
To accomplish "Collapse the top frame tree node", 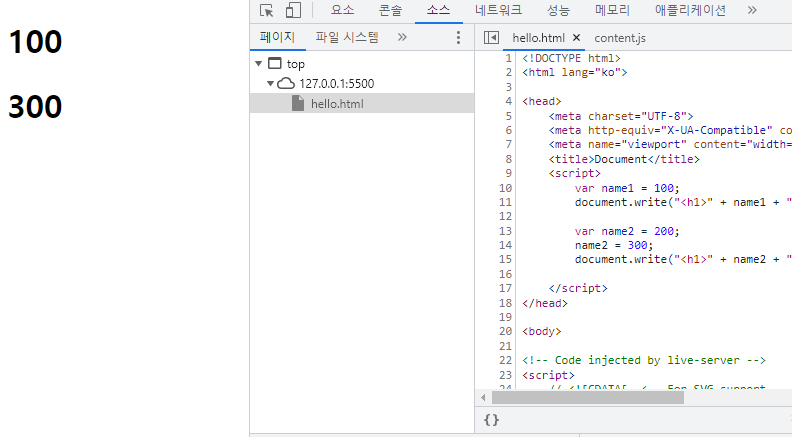I will tap(259, 64).
